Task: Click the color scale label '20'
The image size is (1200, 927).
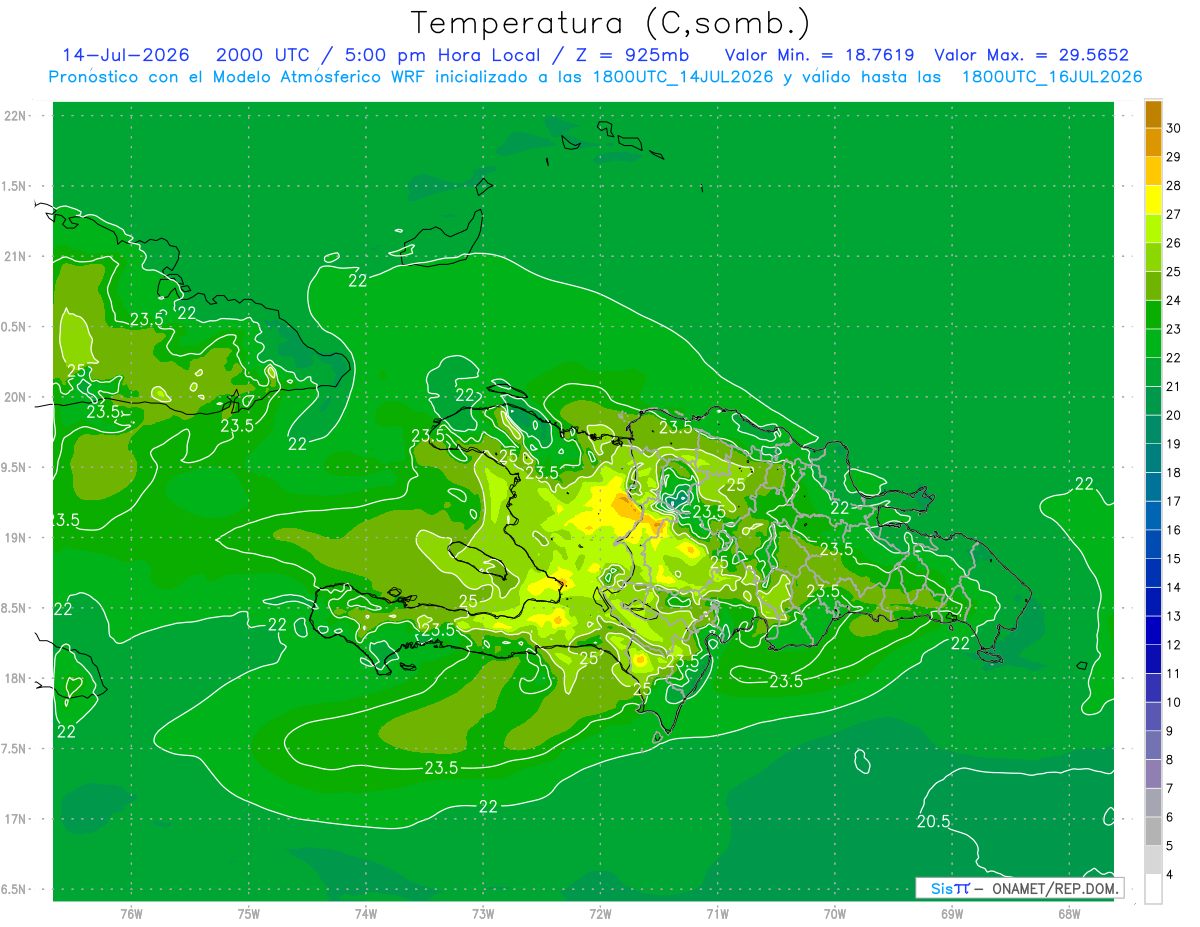Action: click(1173, 415)
